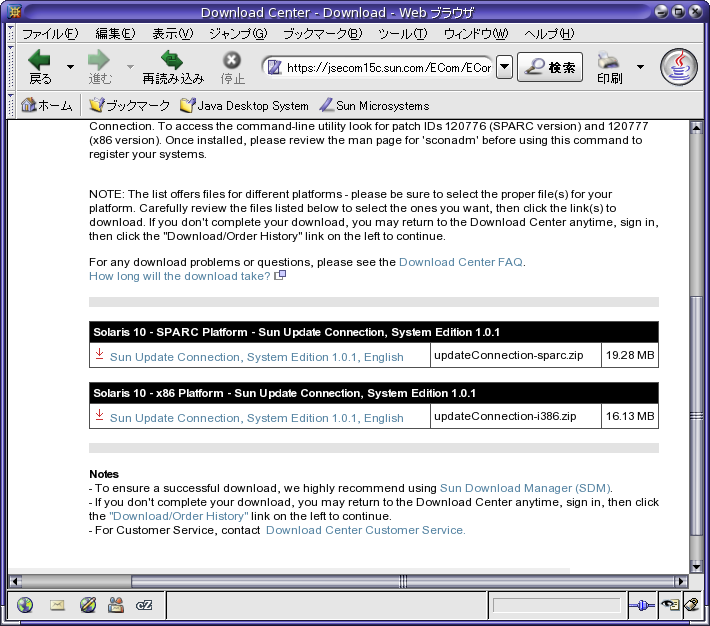Download the x86 Sun Update Connection English link
710x626 pixels.
pos(256,418)
